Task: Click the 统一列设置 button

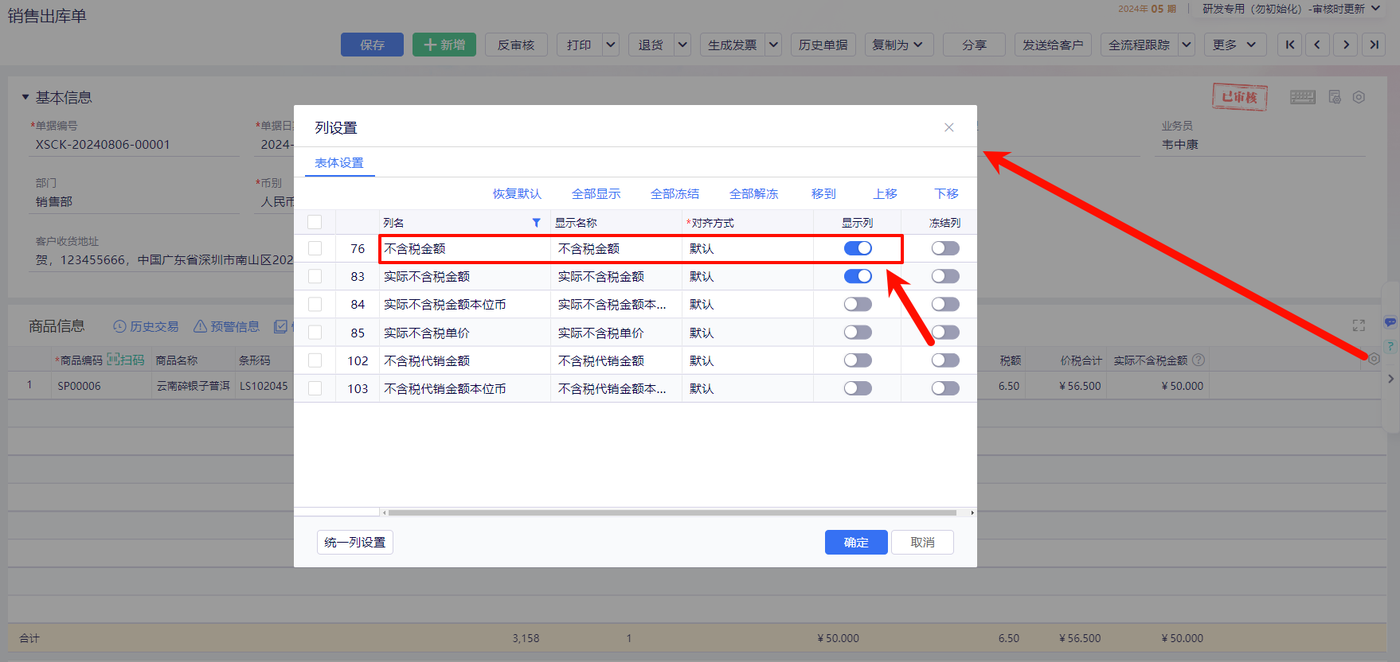Action: pyautogui.click(x=355, y=542)
